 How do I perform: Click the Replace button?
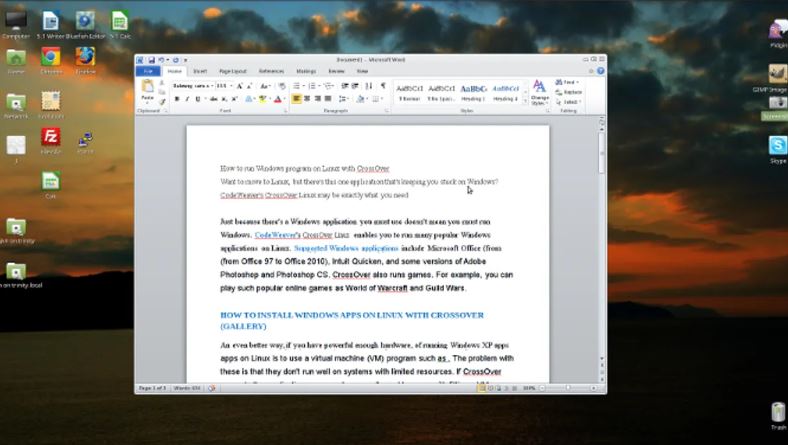569,92
